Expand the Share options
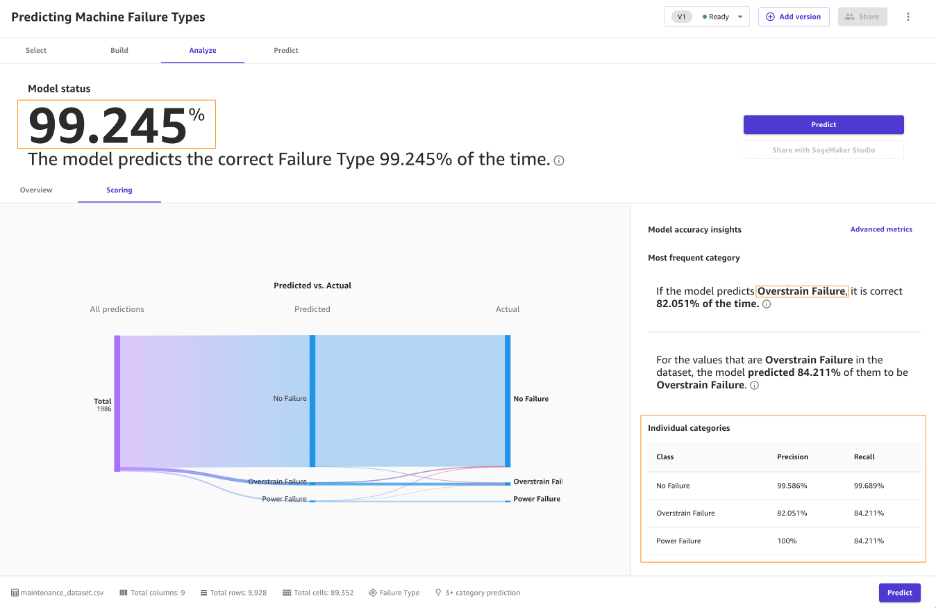Image resolution: width=936 pixels, height=608 pixels. pos(861,17)
